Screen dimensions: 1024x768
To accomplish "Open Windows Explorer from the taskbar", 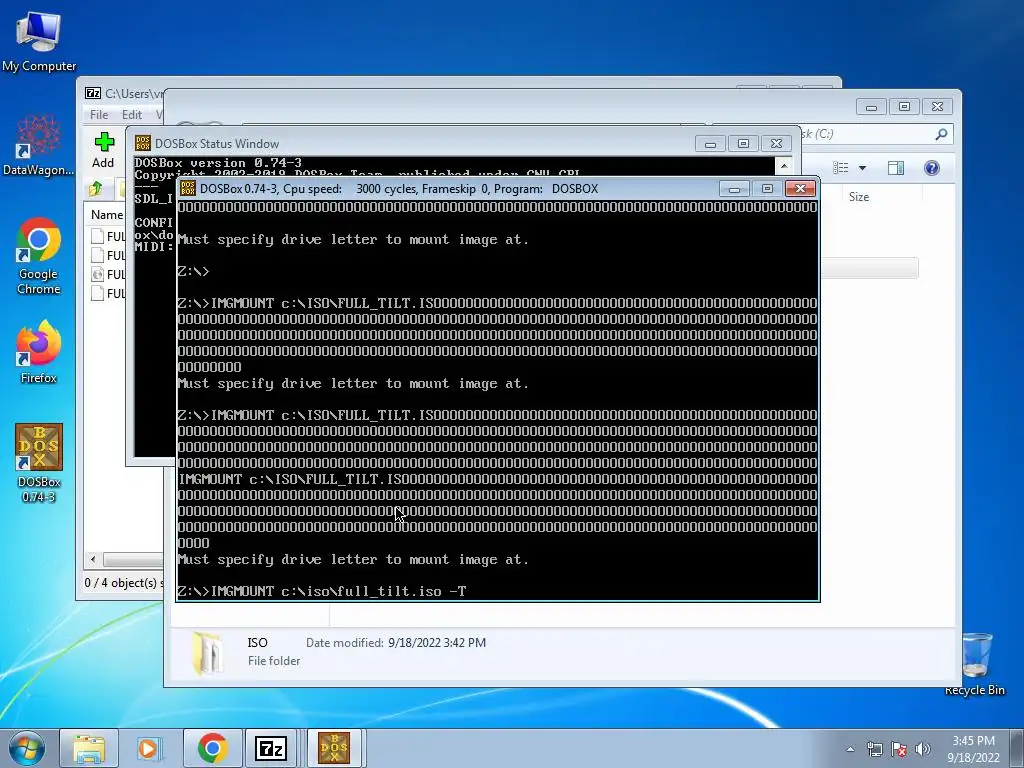I will coord(89,748).
